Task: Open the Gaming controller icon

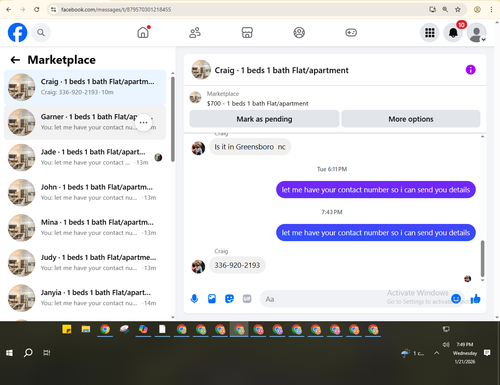Action: click(351, 33)
